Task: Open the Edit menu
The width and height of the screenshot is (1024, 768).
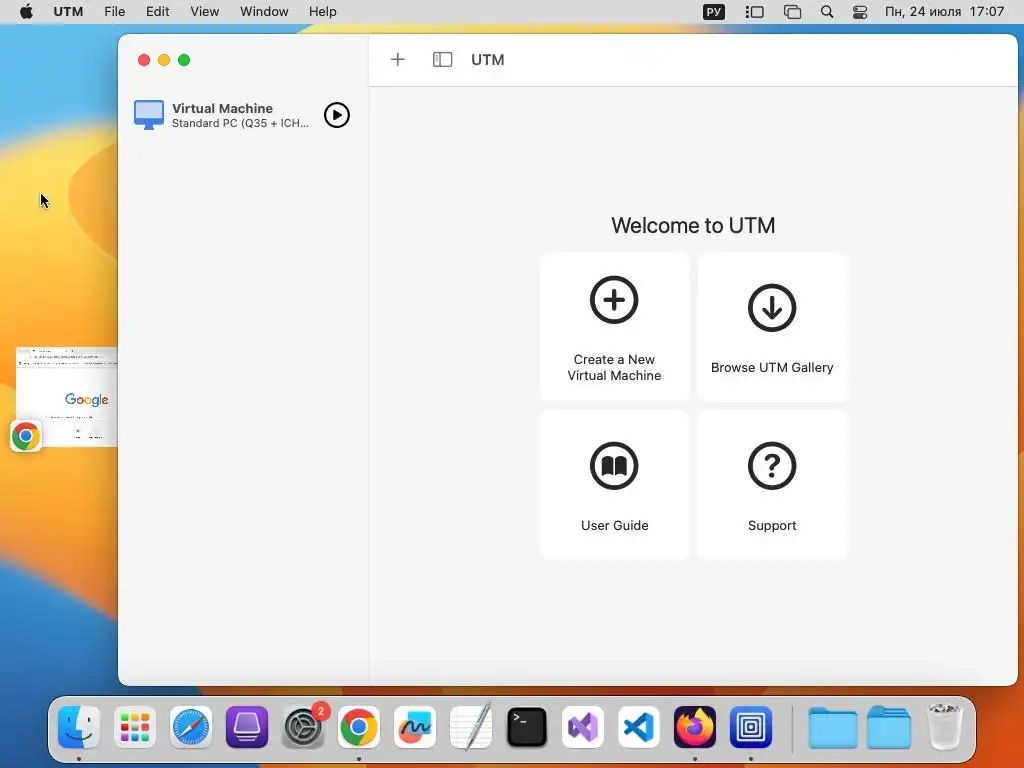Action: [157, 12]
